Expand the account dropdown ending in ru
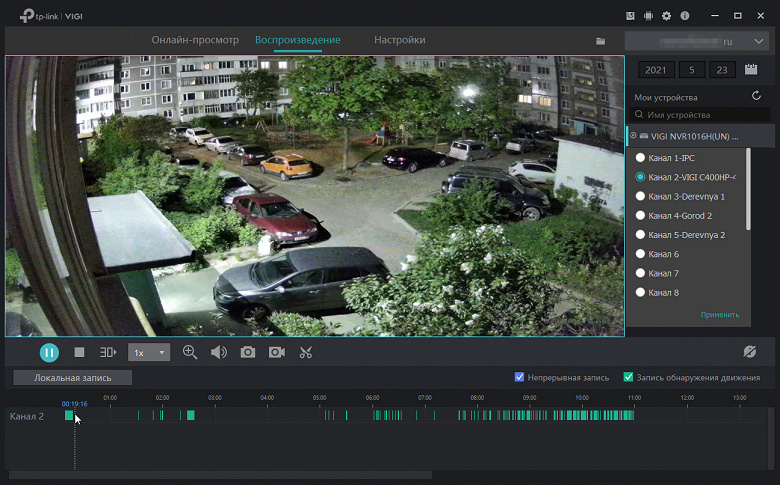Image resolution: width=780 pixels, height=485 pixels. coord(760,42)
